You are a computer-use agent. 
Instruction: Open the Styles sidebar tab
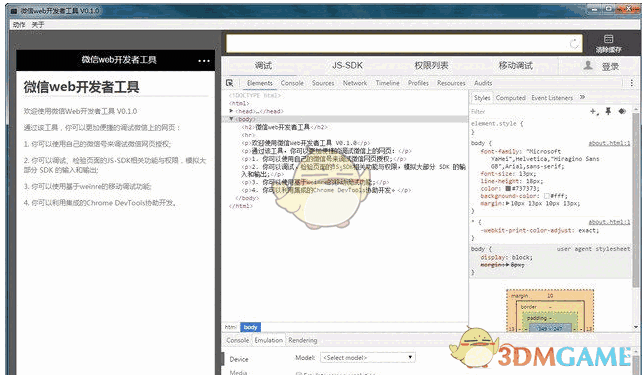482,98
